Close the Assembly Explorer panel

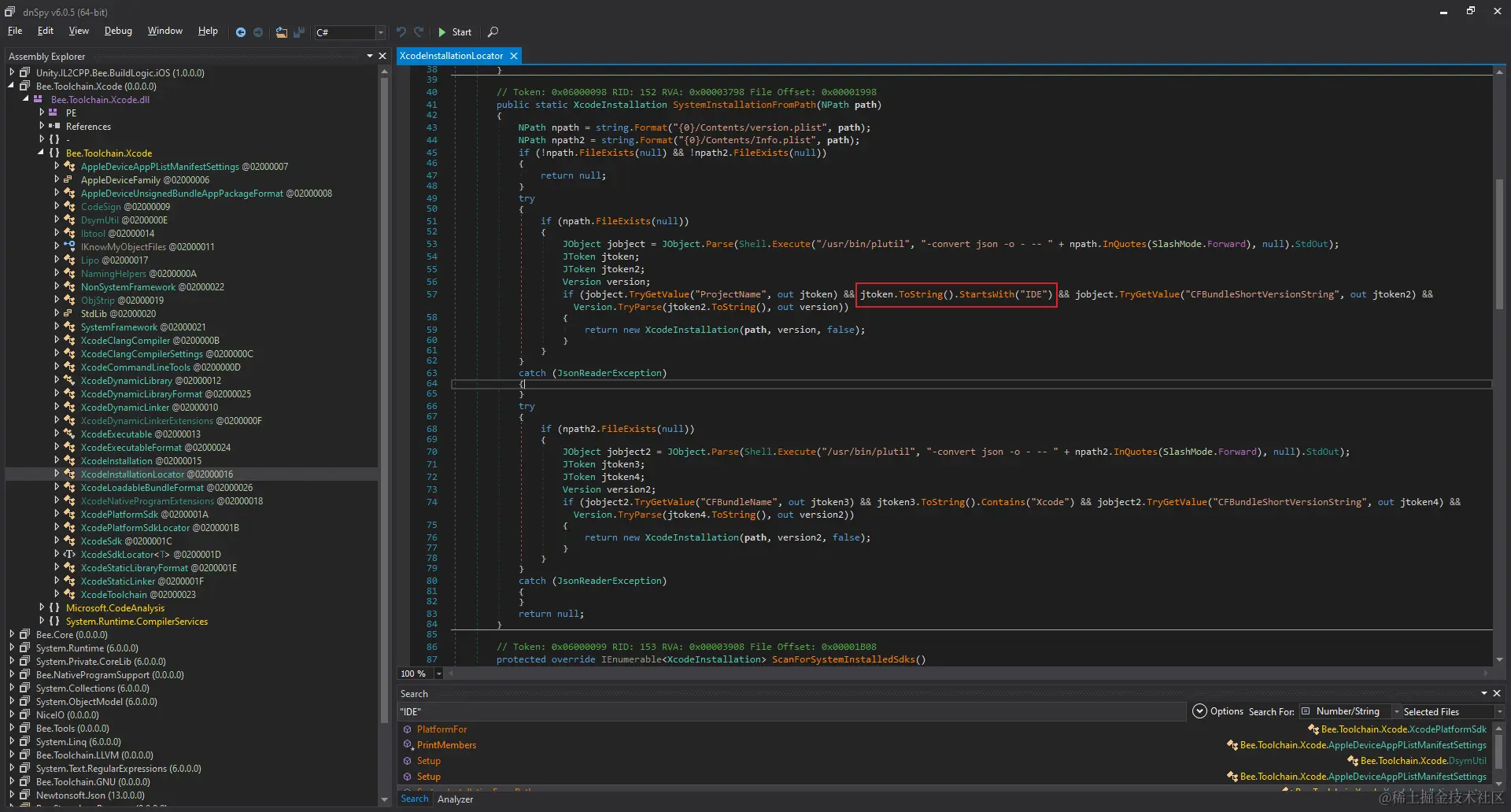(382, 56)
